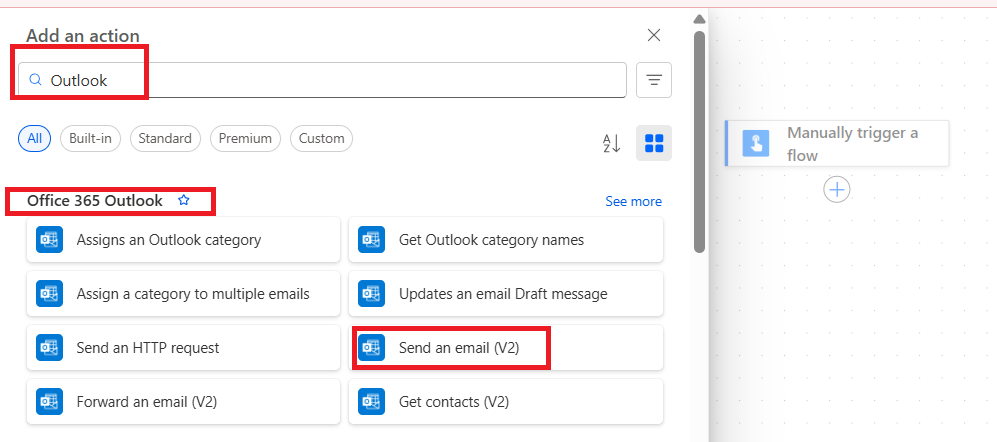Filter by Standard connectors
997x442 pixels.
coord(165,139)
